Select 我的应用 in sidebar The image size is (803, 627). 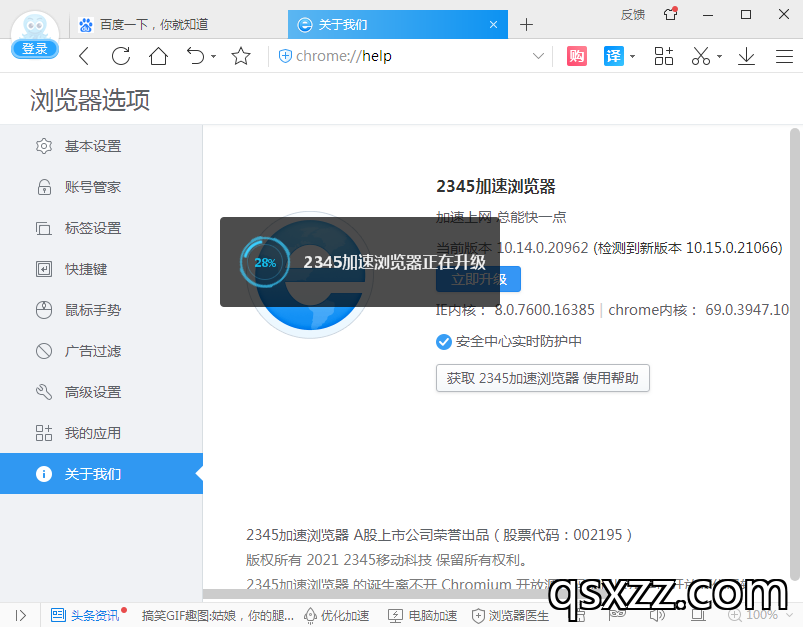click(x=101, y=433)
